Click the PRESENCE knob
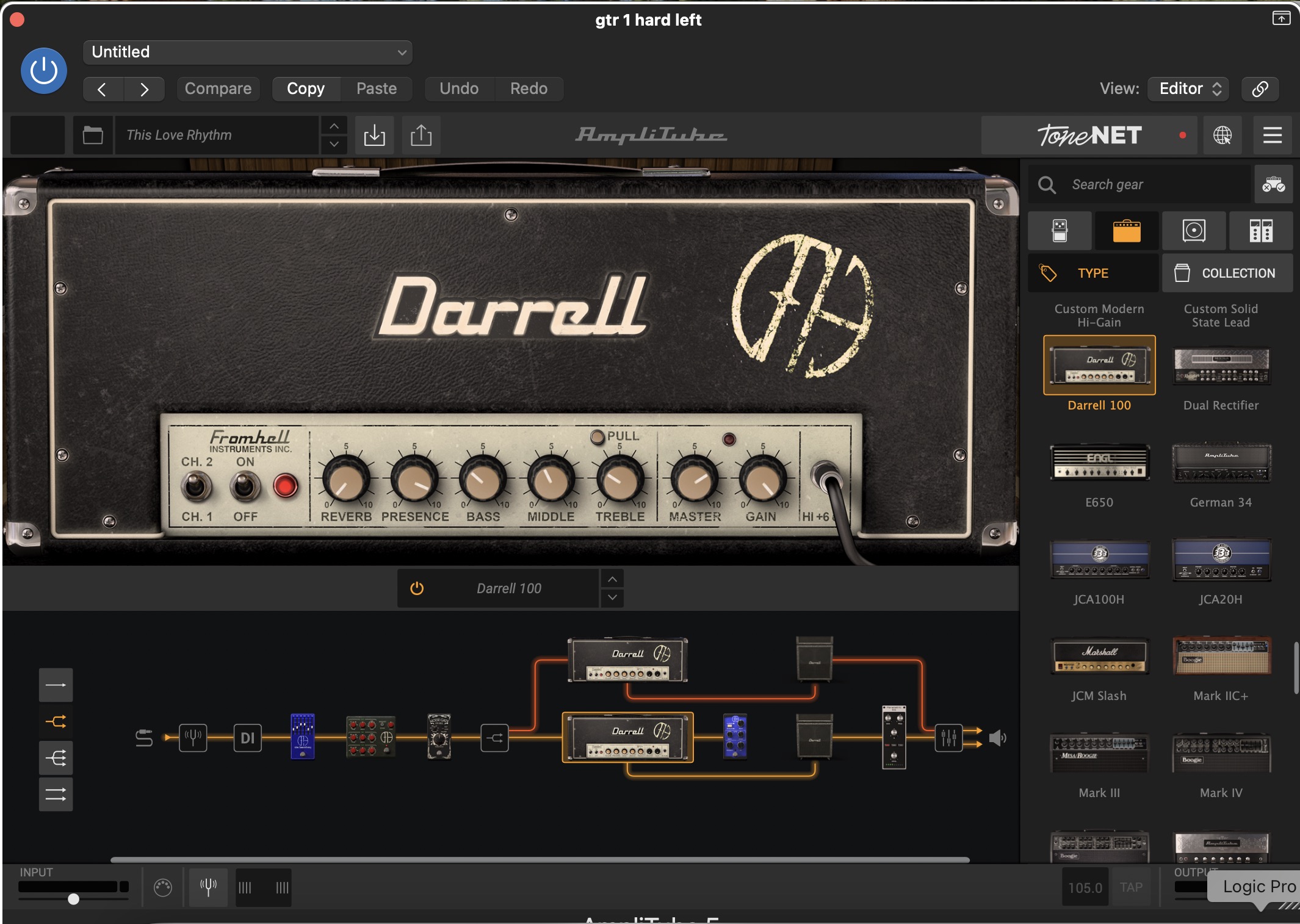 point(414,480)
